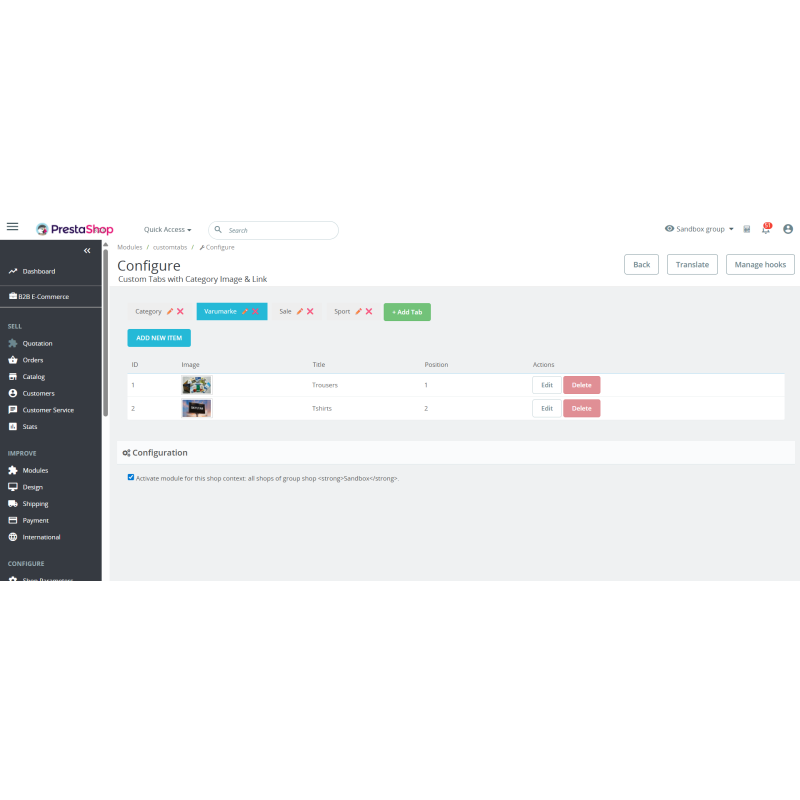
Task: Click the Manage hooks button
Action: pyautogui.click(x=760, y=264)
